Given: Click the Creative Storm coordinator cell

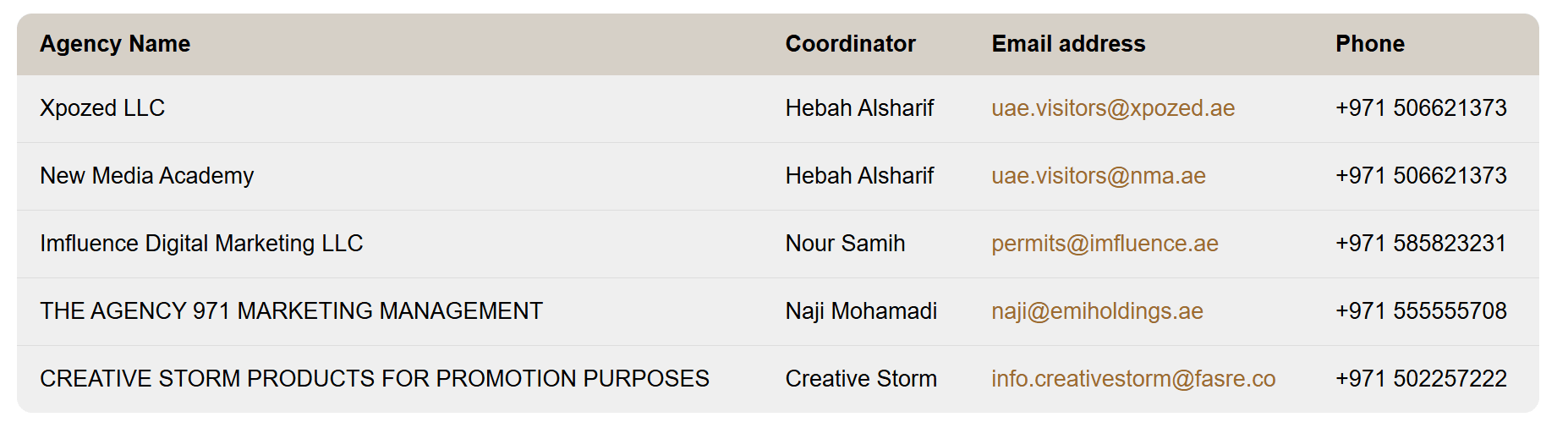Looking at the screenshot, I should tap(861, 379).
